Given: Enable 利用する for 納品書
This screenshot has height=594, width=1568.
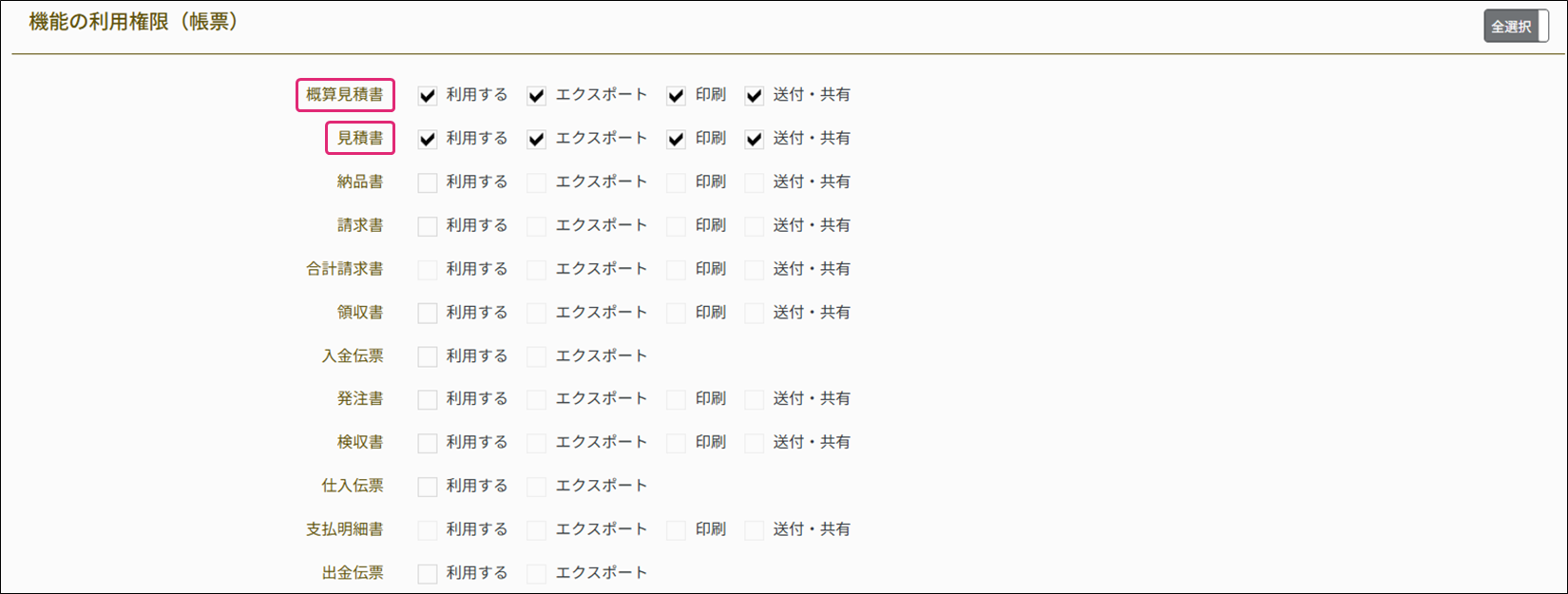Looking at the screenshot, I should point(428,182).
